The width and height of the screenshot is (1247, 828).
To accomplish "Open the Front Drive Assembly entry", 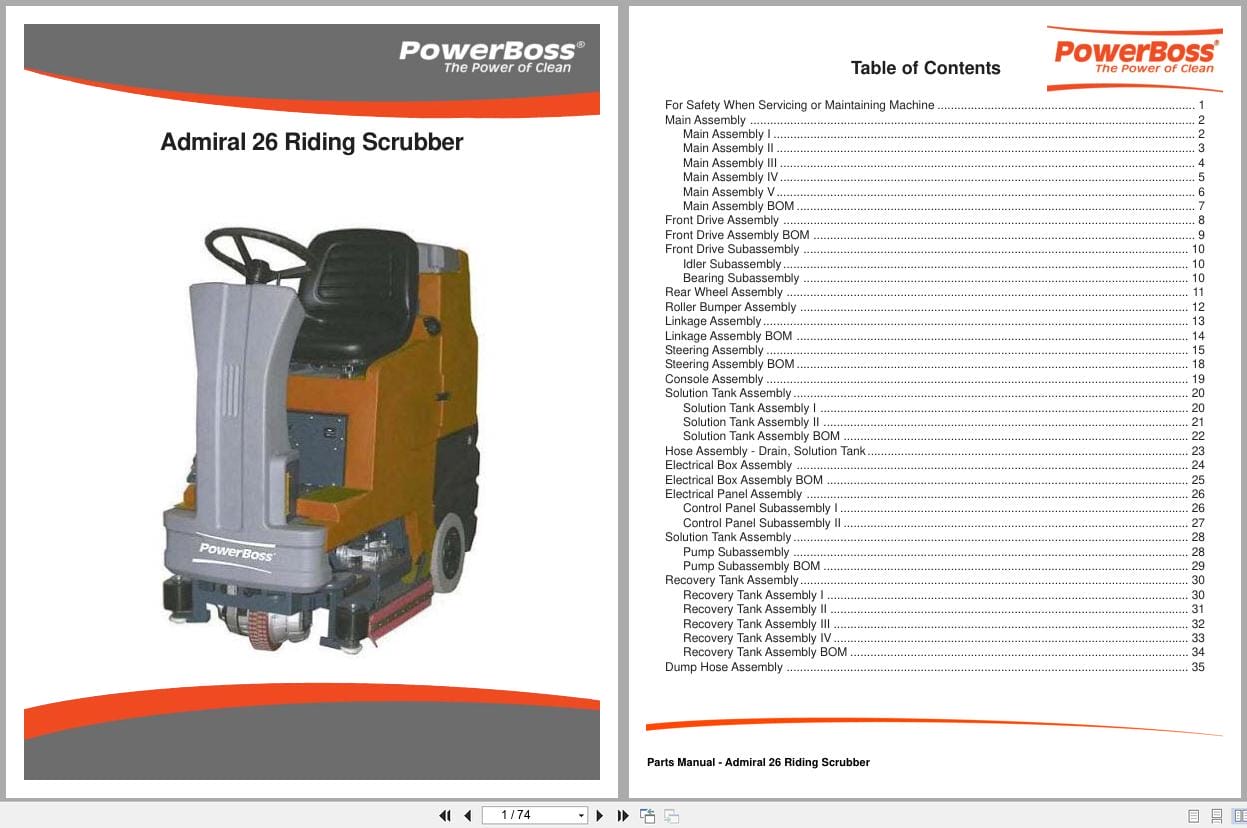I will pyautogui.click(x=724, y=220).
